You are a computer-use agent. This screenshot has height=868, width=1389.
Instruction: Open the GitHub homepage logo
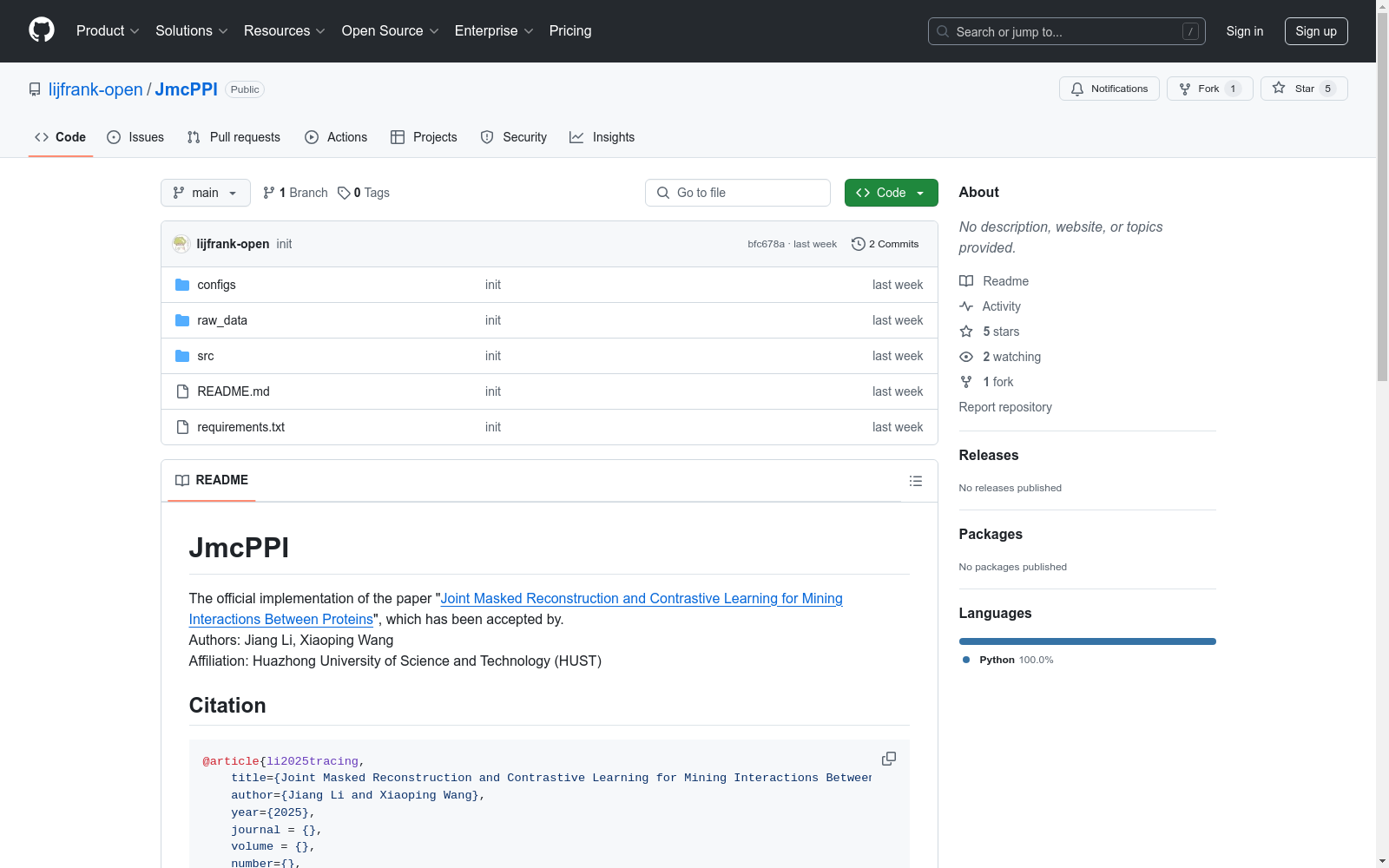pyautogui.click(x=42, y=30)
